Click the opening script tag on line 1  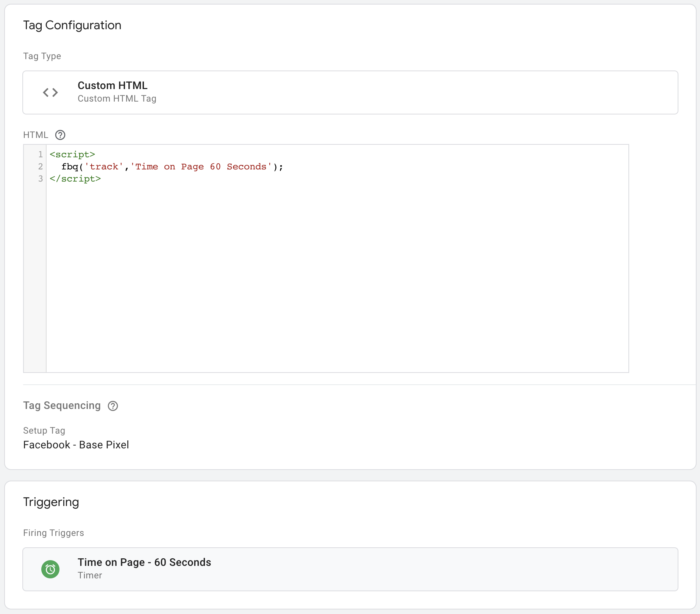tap(72, 155)
